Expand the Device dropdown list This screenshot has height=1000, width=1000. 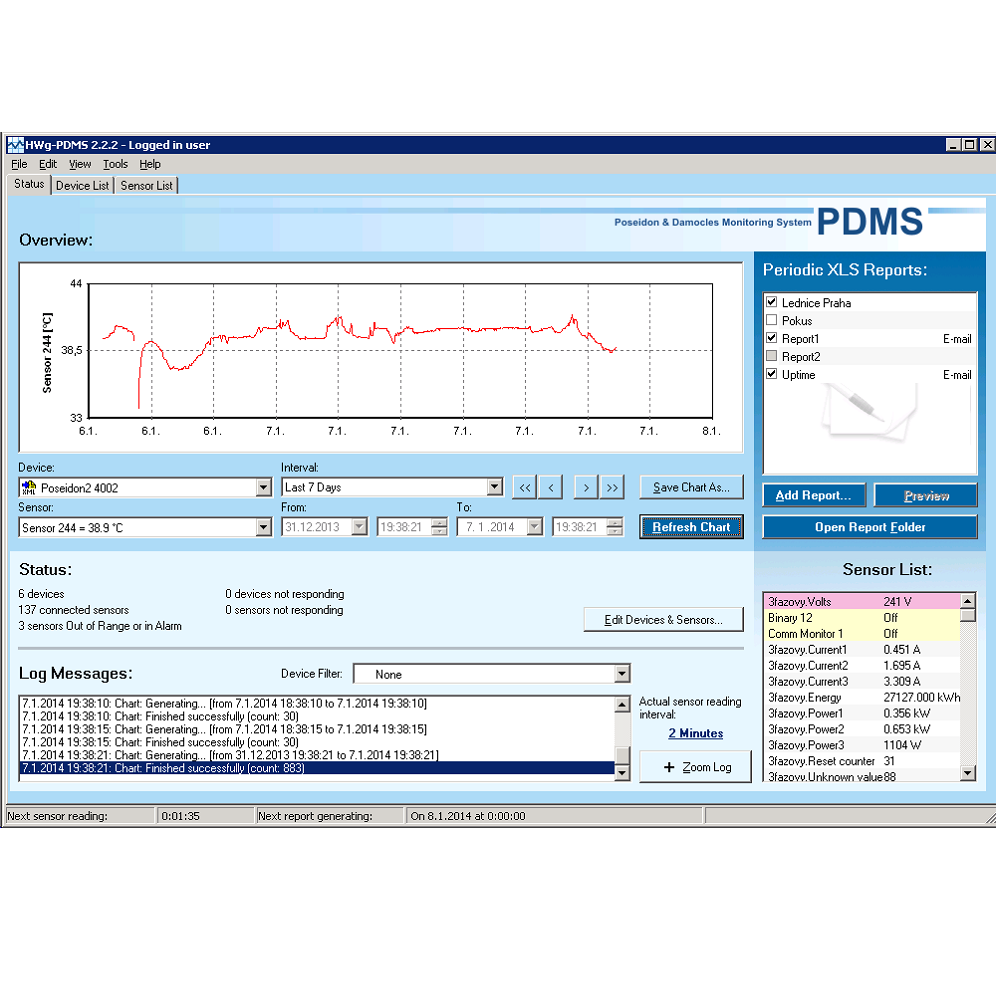click(x=264, y=488)
